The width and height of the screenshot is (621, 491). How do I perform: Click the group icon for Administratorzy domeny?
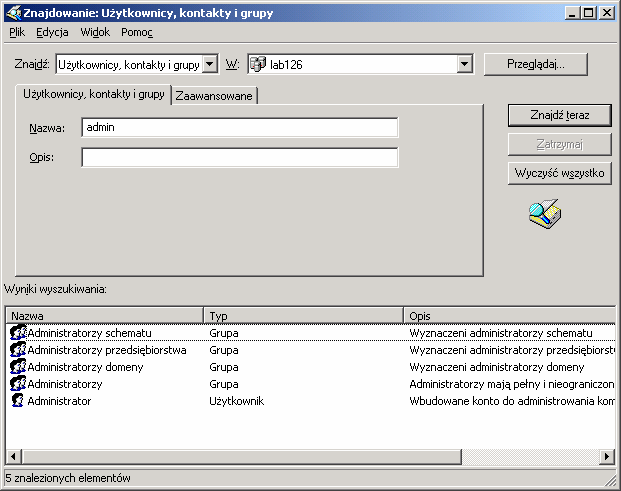click(17, 367)
